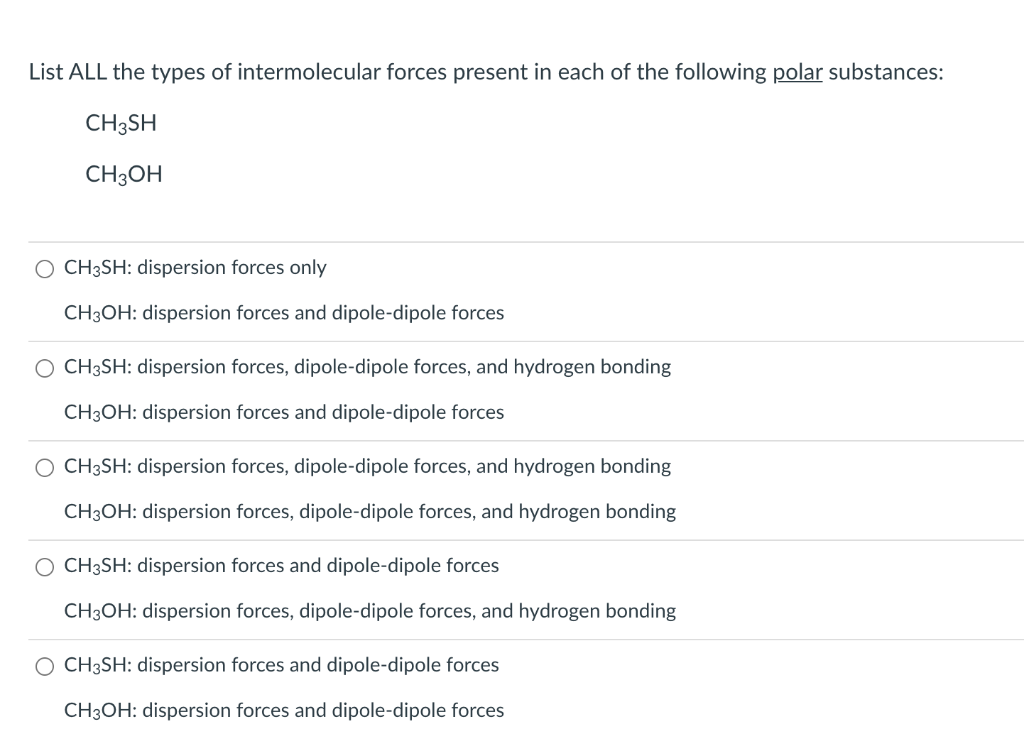Click CH3OH line of first answer option

coord(284,313)
